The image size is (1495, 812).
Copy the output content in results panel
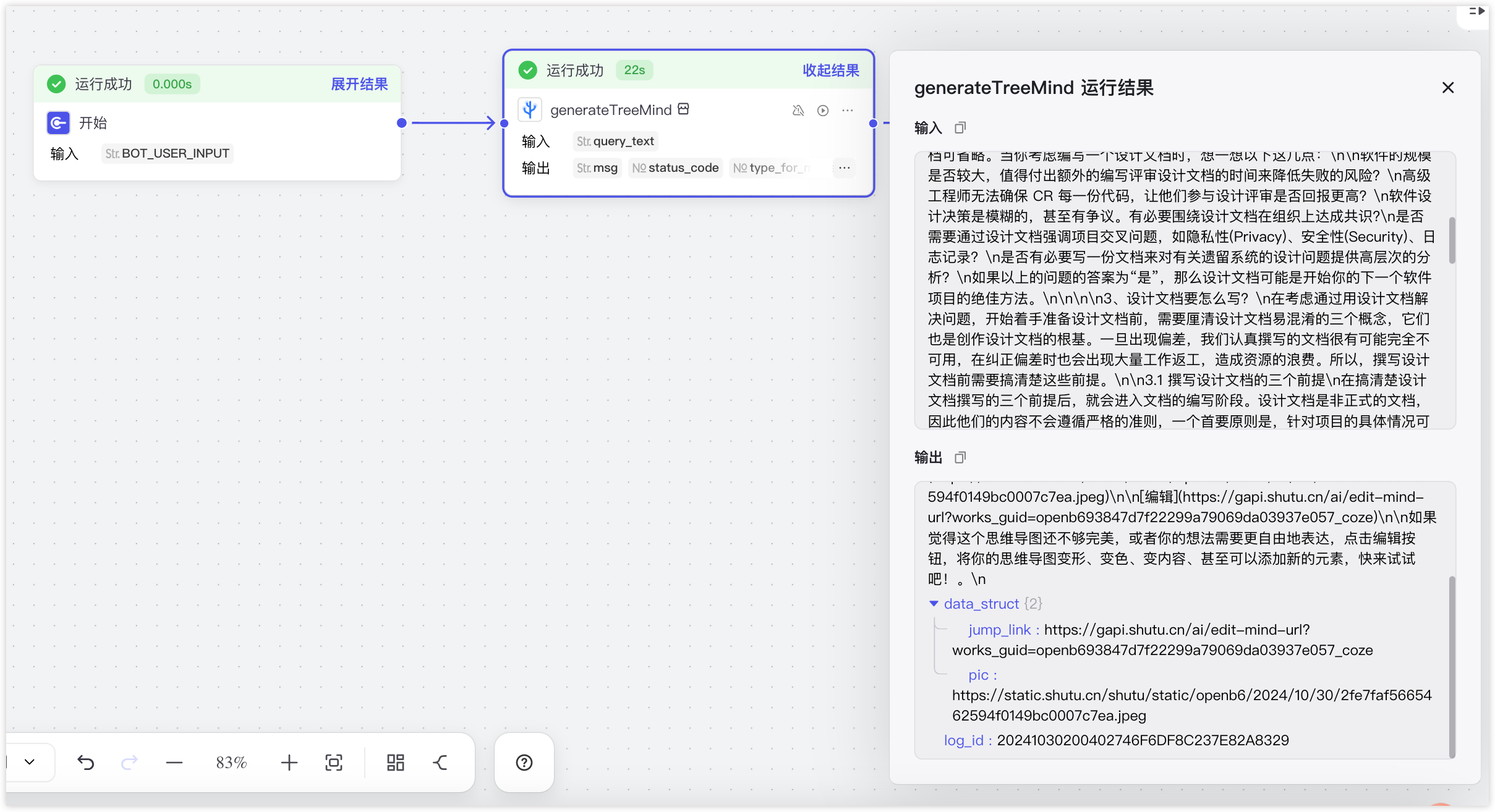960,457
